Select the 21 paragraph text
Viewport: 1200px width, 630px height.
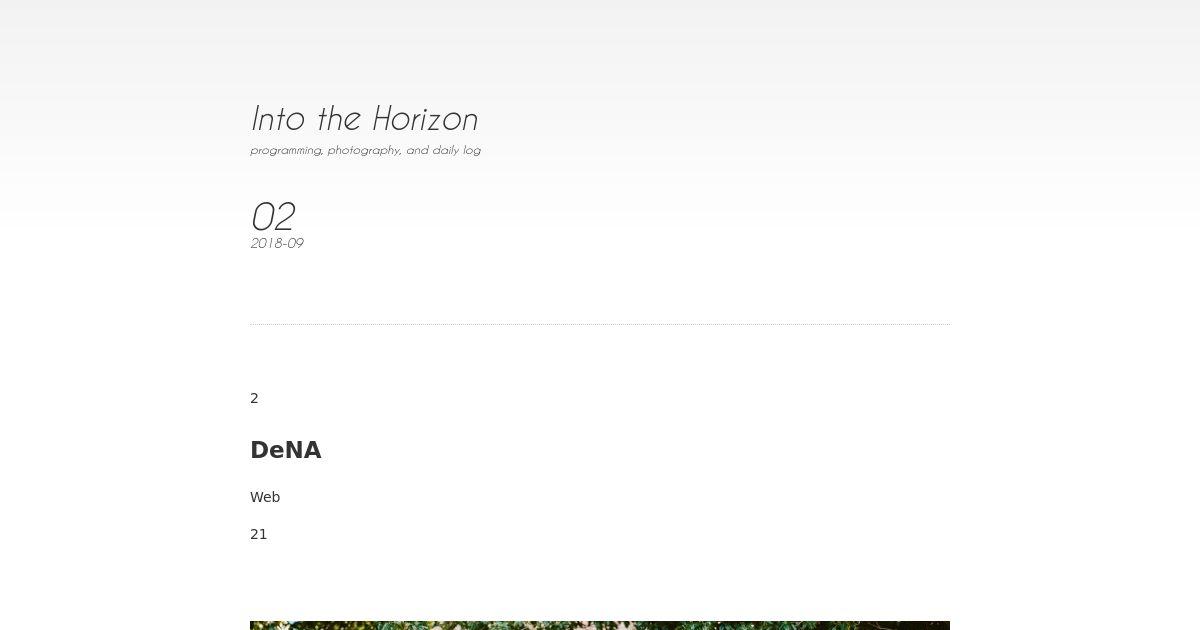coord(259,534)
